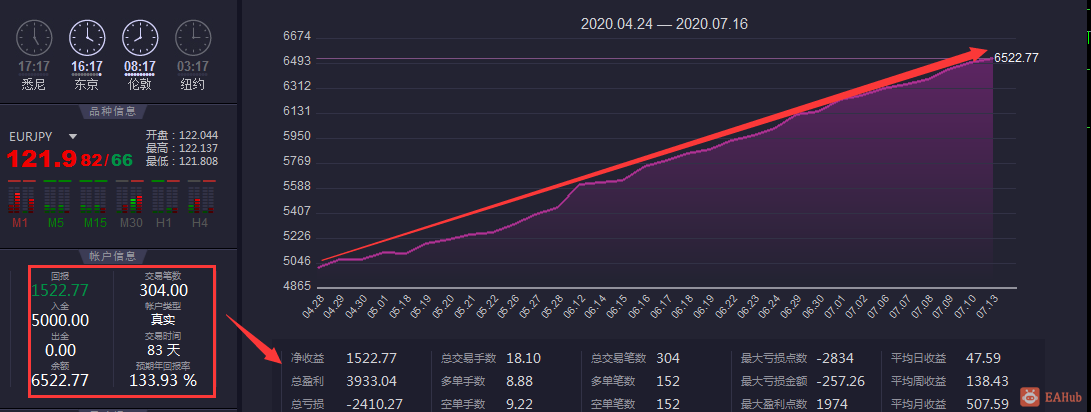The height and width of the screenshot is (412, 1091).
Task: Click the 08:17 London time text
Action: (140, 67)
